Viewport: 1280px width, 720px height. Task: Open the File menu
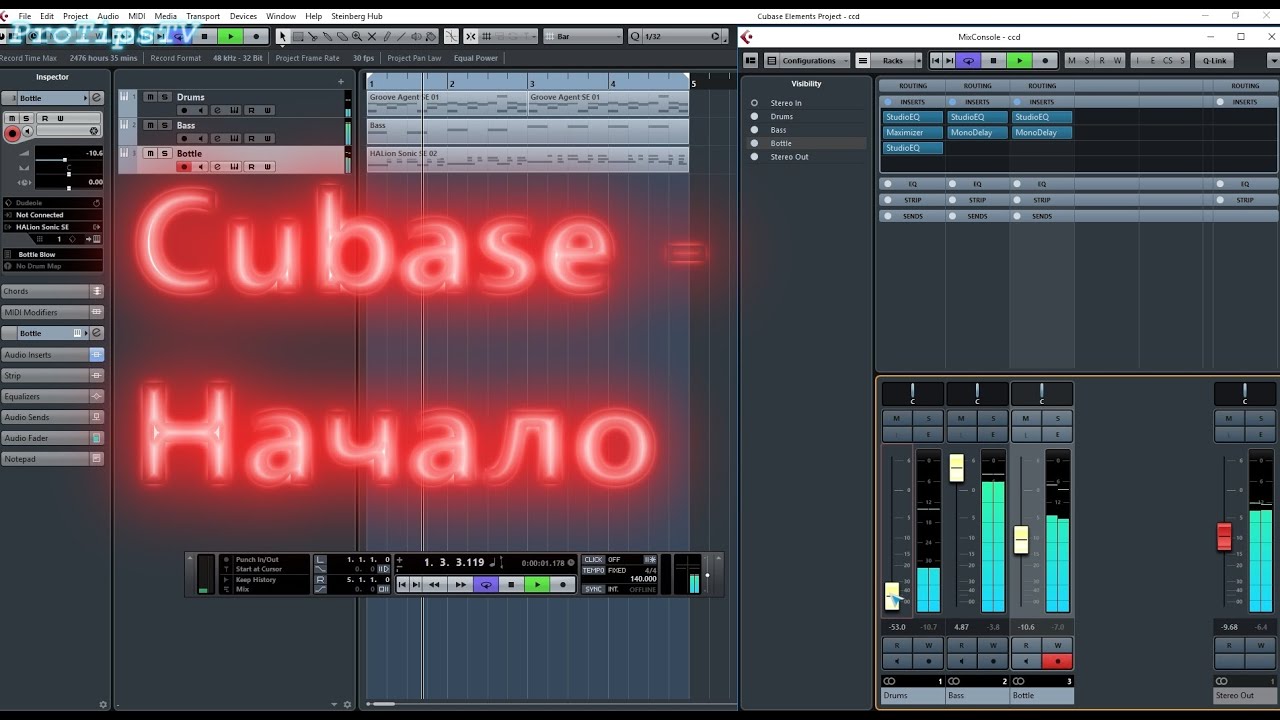[24, 16]
